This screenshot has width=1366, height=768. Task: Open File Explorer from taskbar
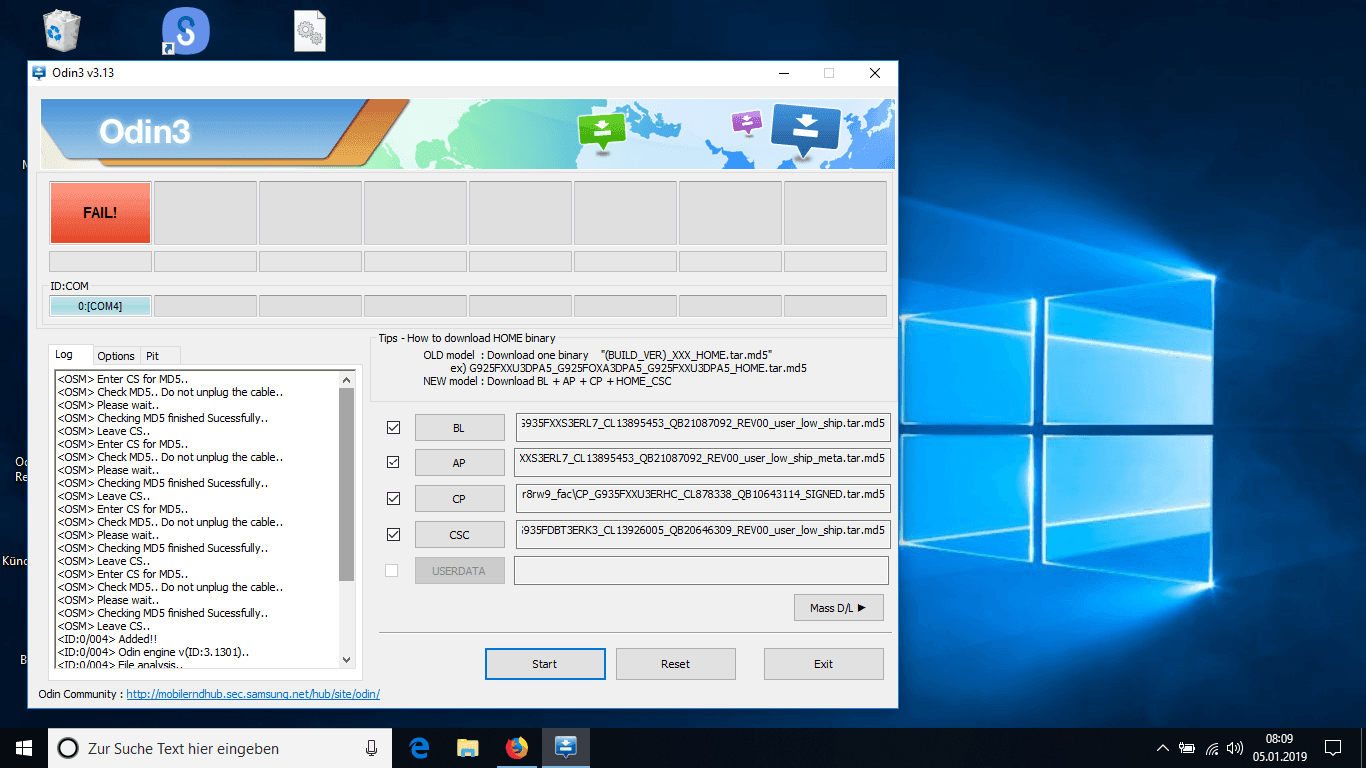pyautogui.click(x=467, y=748)
